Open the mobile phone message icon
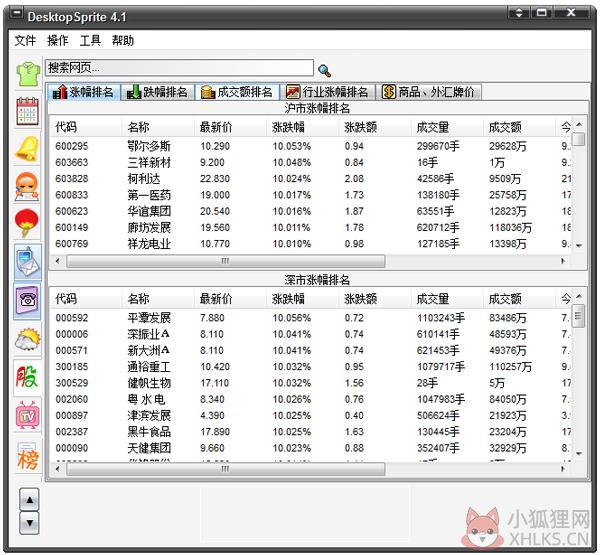The image size is (600, 555). click(x=28, y=262)
